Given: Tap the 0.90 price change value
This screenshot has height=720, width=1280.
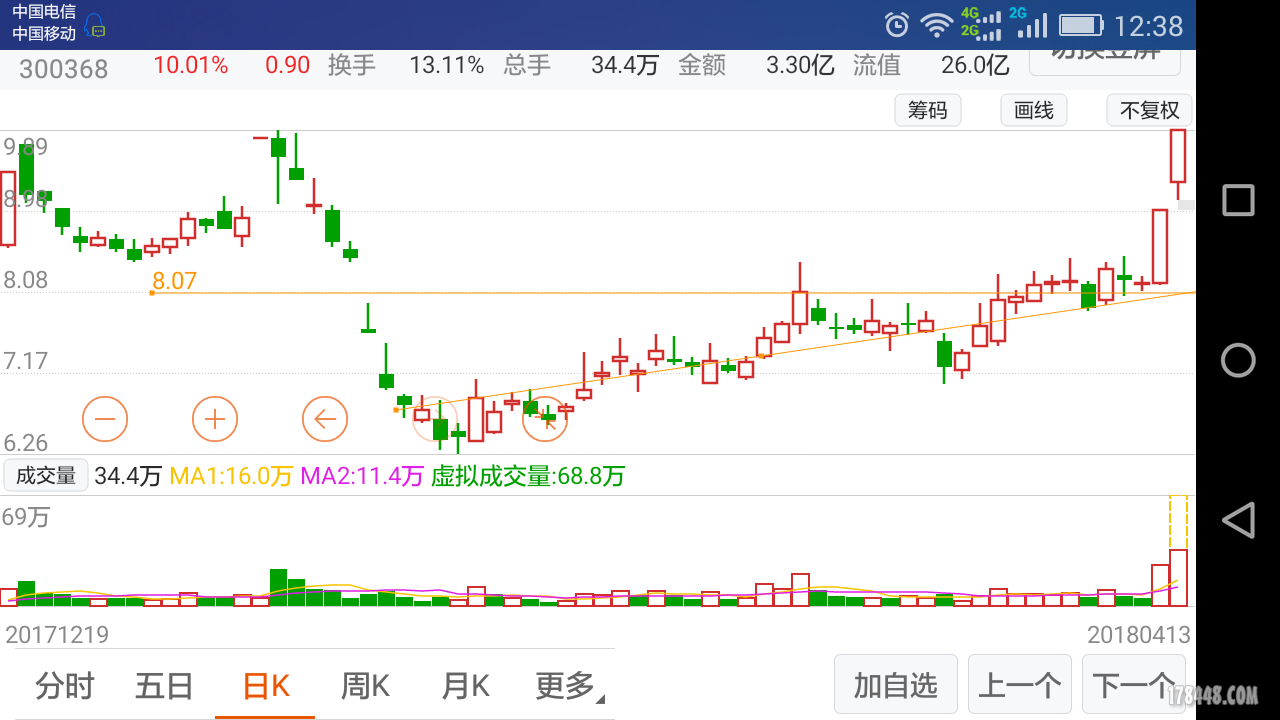Looking at the screenshot, I should 287,66.
